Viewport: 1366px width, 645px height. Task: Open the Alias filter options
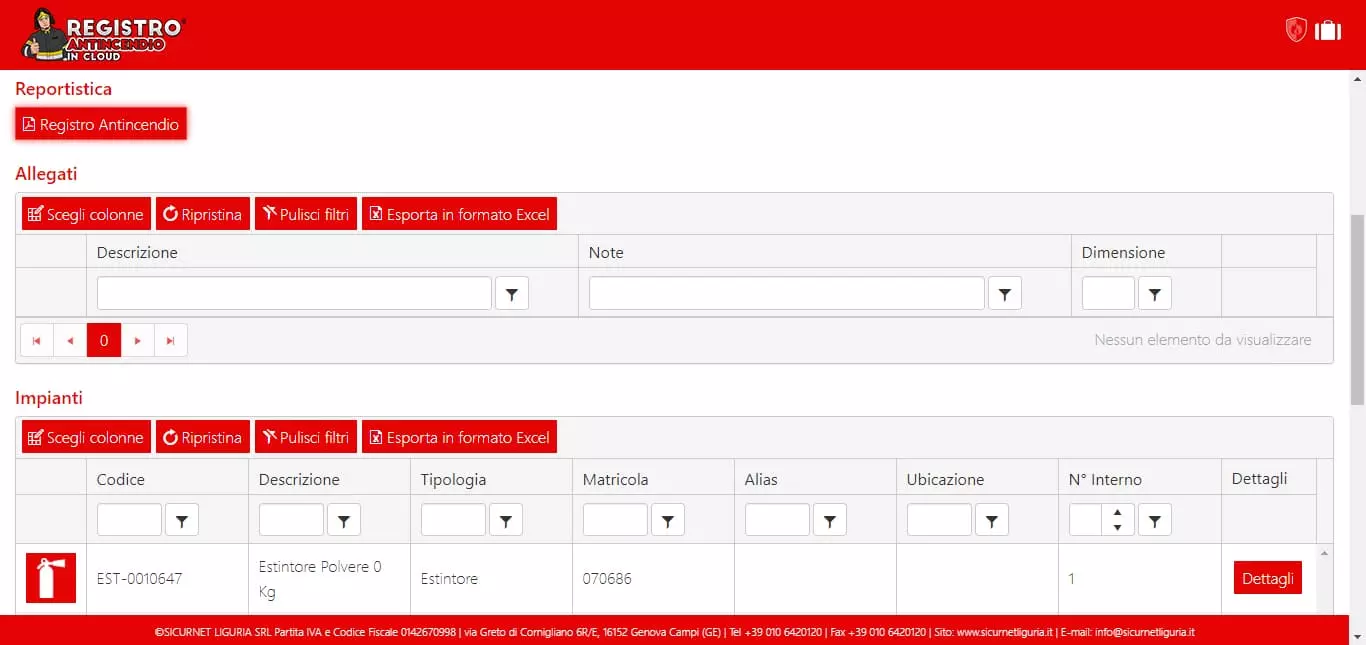click(830, 520)
